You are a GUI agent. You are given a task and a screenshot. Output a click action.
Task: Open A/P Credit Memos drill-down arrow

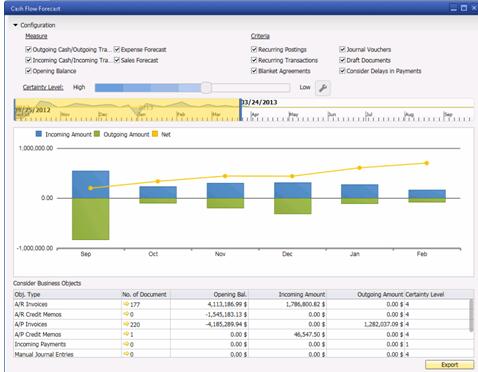point(126,334)
